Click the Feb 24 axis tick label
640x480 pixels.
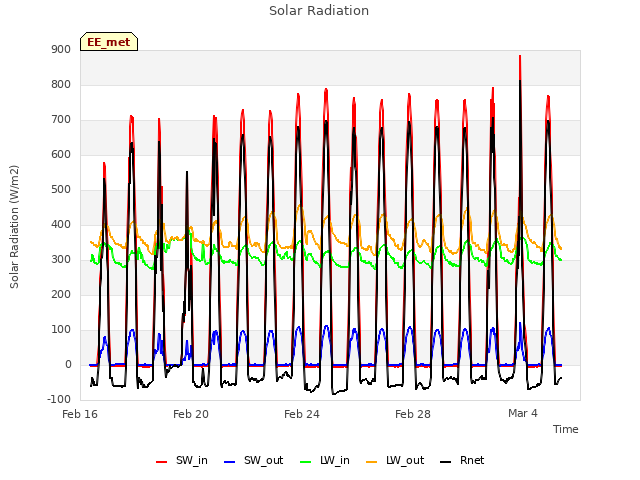[x=302, y=414]
